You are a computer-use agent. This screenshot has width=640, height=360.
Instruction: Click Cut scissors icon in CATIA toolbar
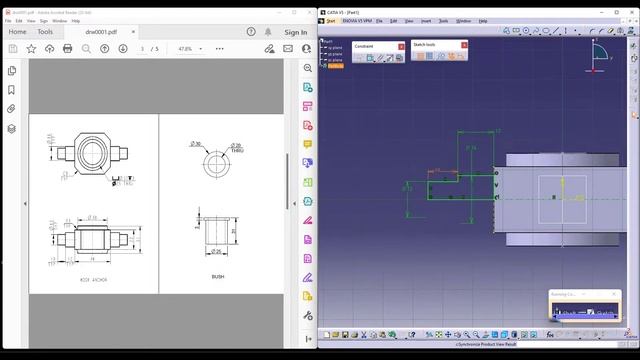coord(364,335)
